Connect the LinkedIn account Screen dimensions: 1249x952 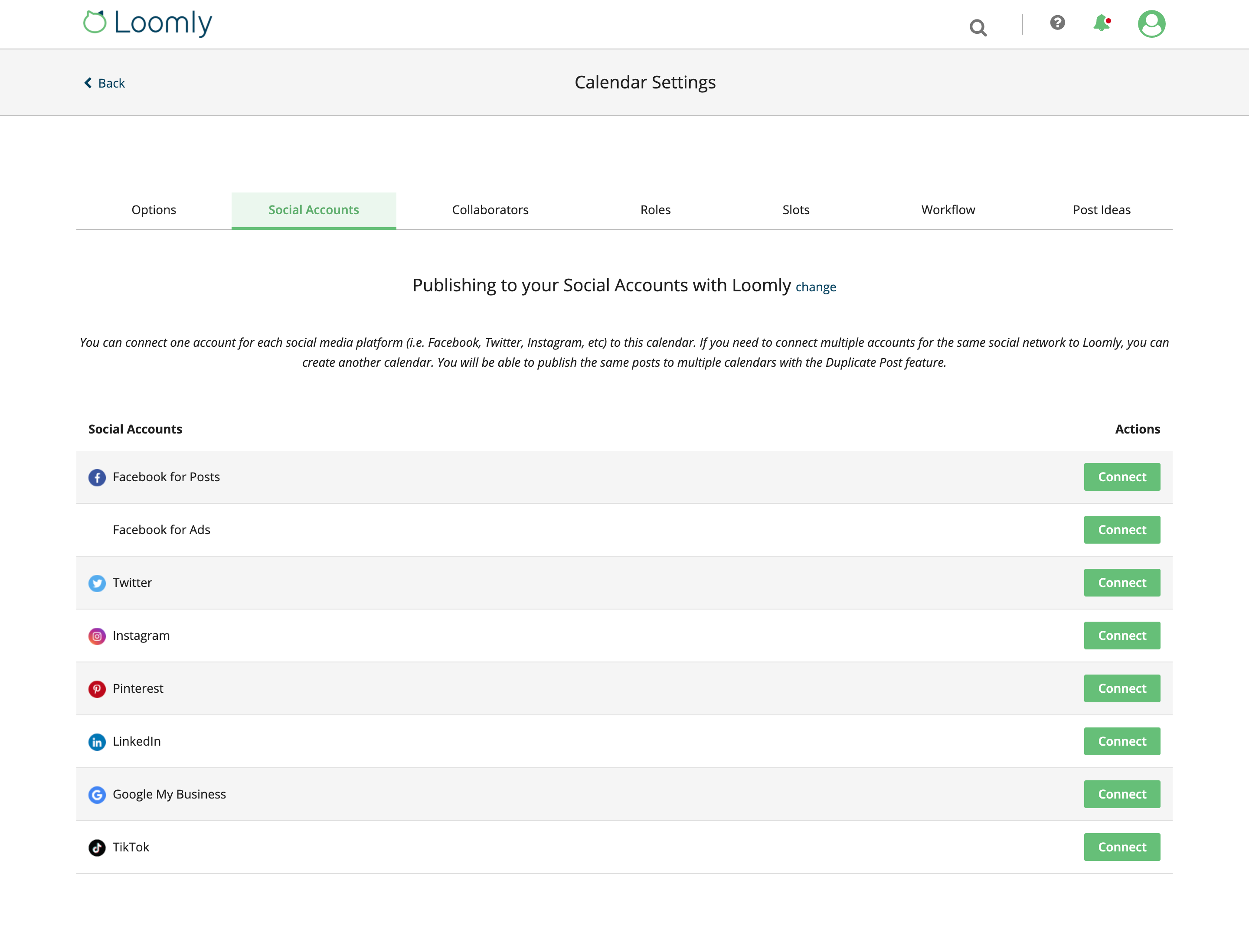pos(1121,741)
